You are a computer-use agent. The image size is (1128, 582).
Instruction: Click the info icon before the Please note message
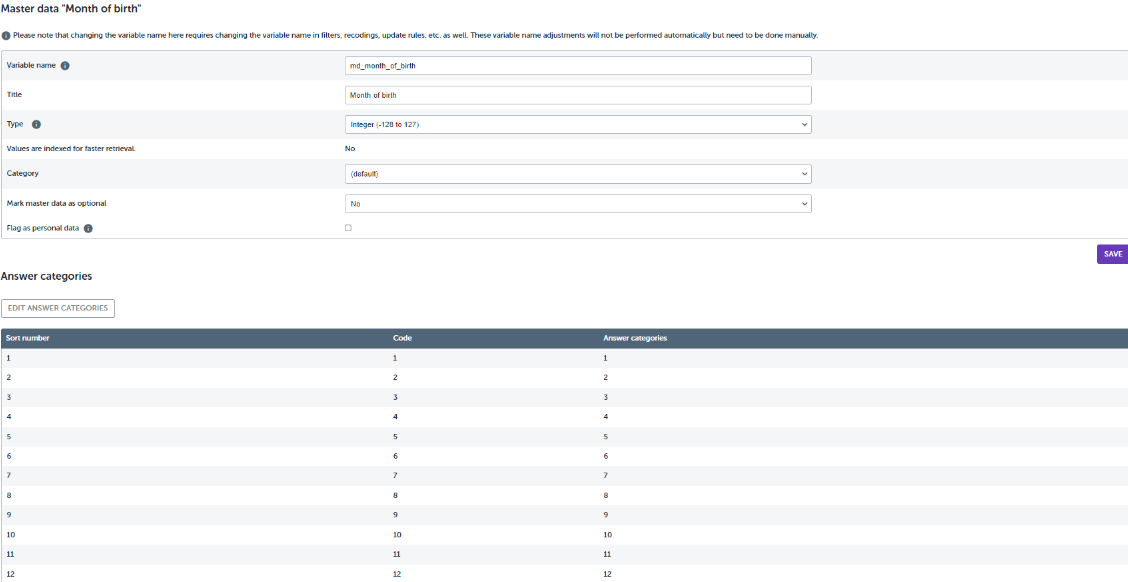(x=6, y=35)
